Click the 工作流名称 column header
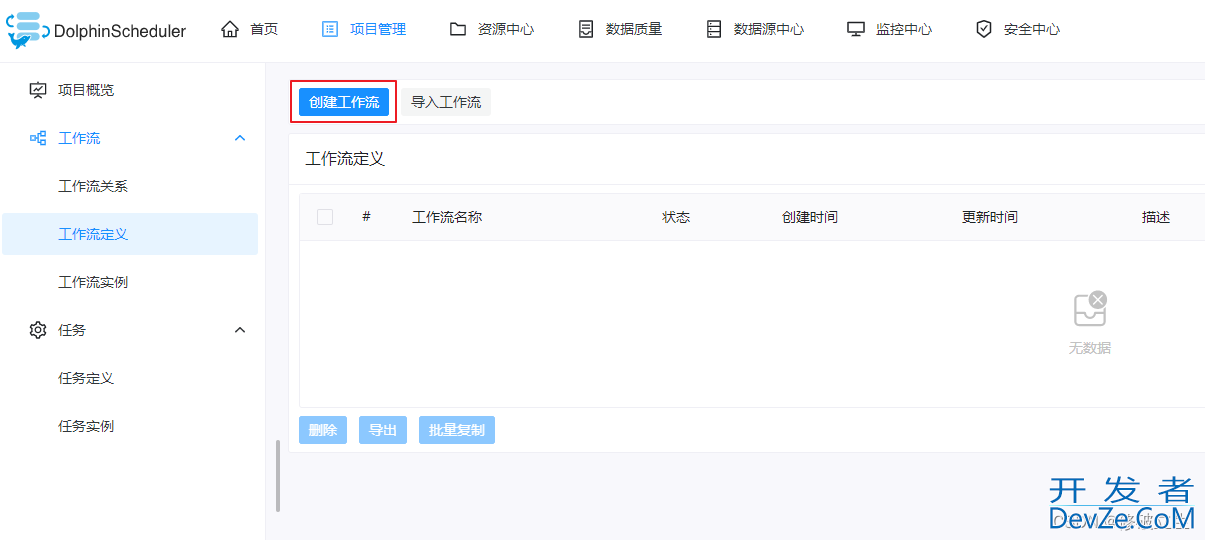This screenshot has width=1205, height=540. [x=447, y=217]
